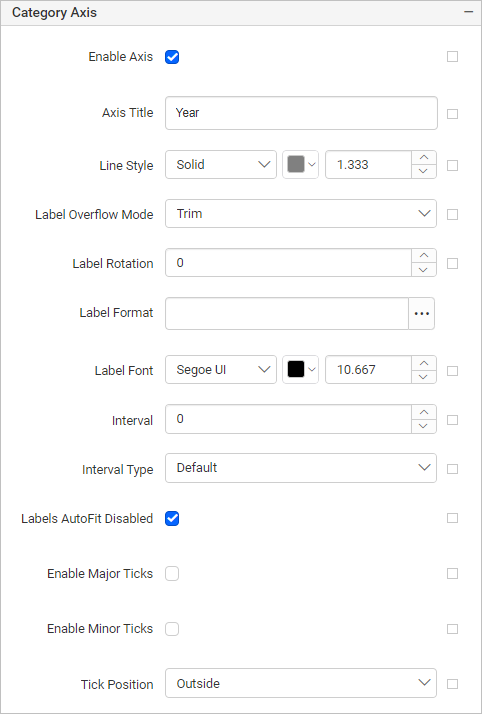Decrease the Interval value with the down arrow

(424, 426)
